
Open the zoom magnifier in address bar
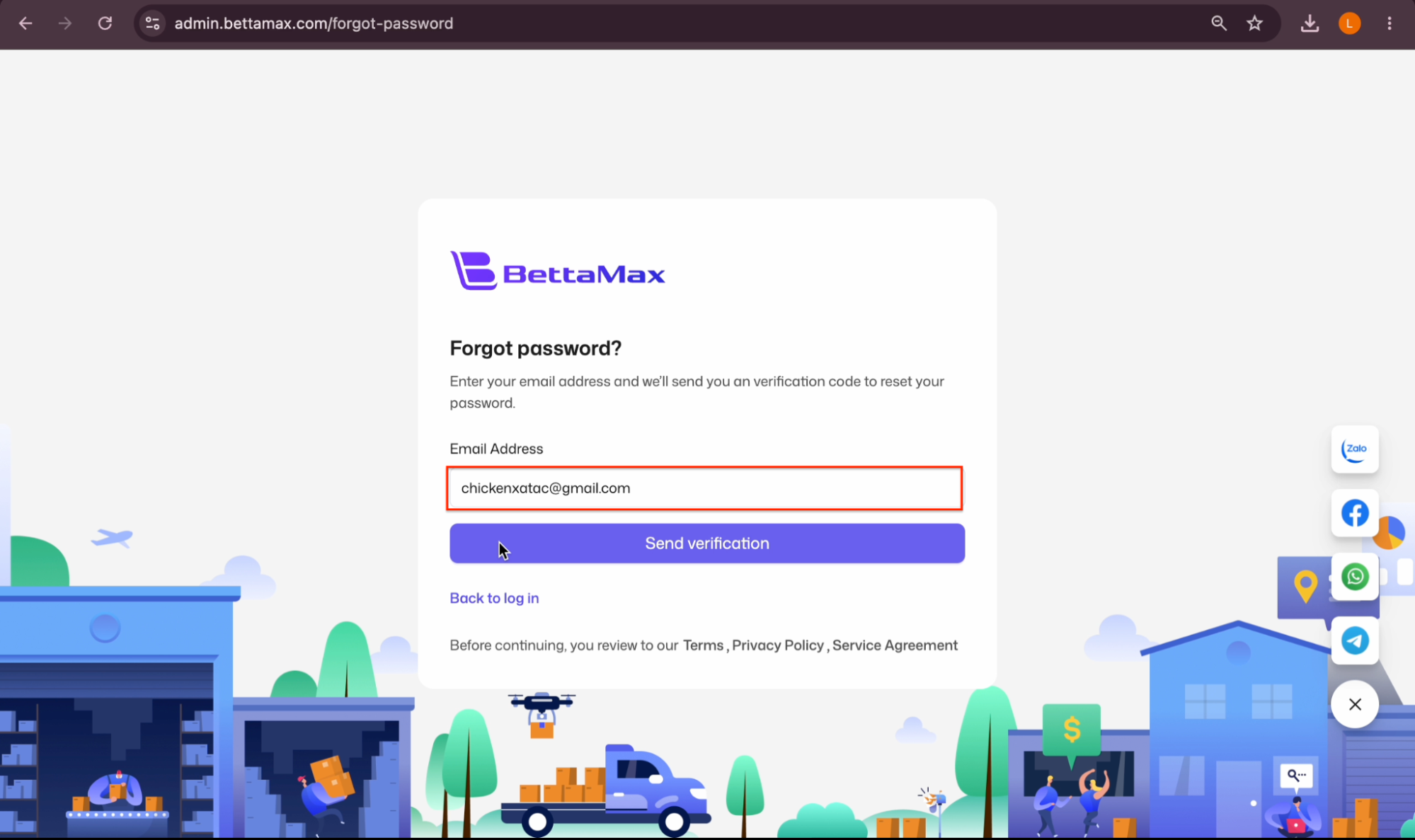pyautogui.click(x=1218, y=23)
